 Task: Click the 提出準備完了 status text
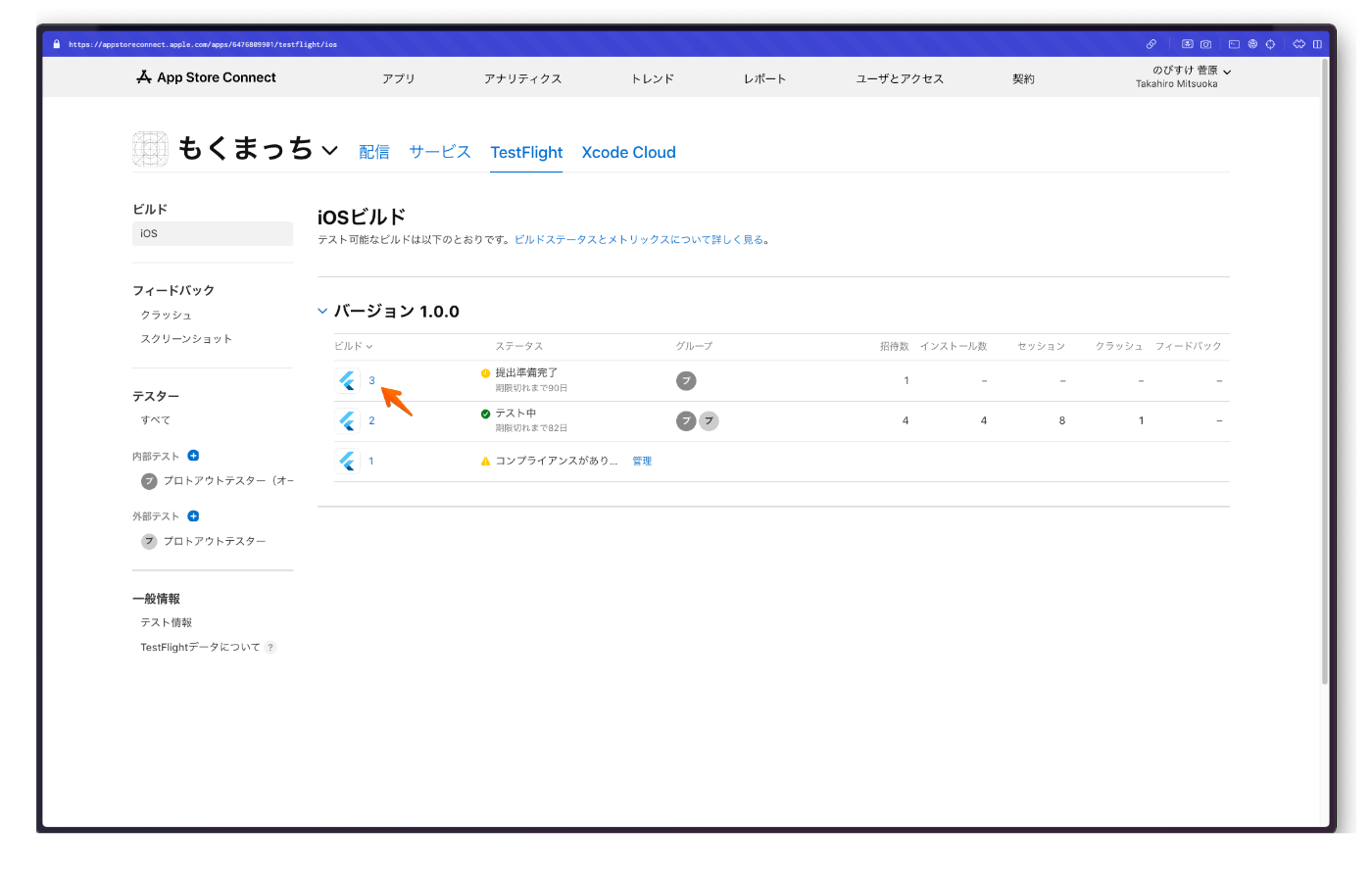pyautogui.click(x=526, y=373)
